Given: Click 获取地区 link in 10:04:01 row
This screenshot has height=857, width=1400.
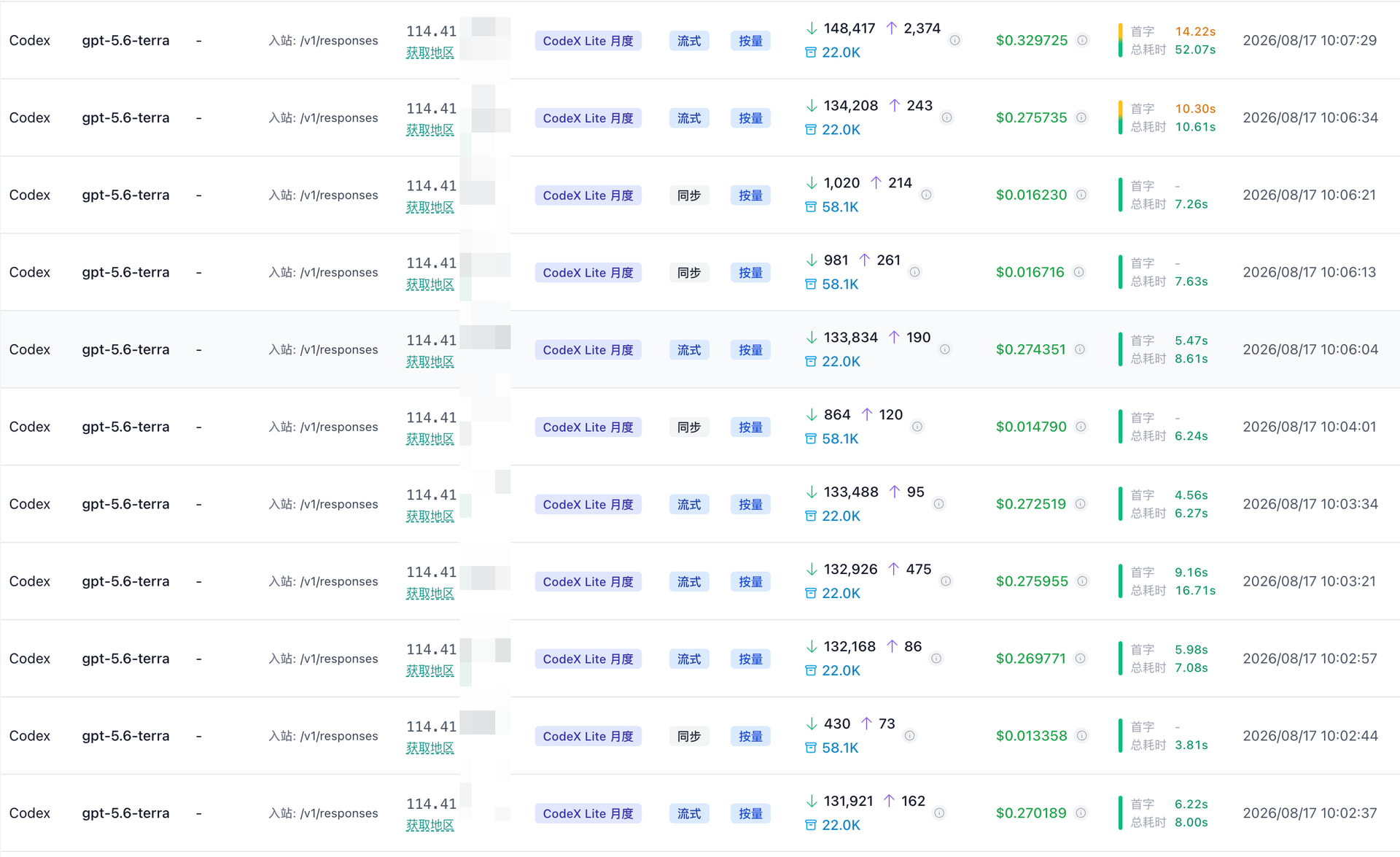Looking at the screenshot, I should point(430,440).
